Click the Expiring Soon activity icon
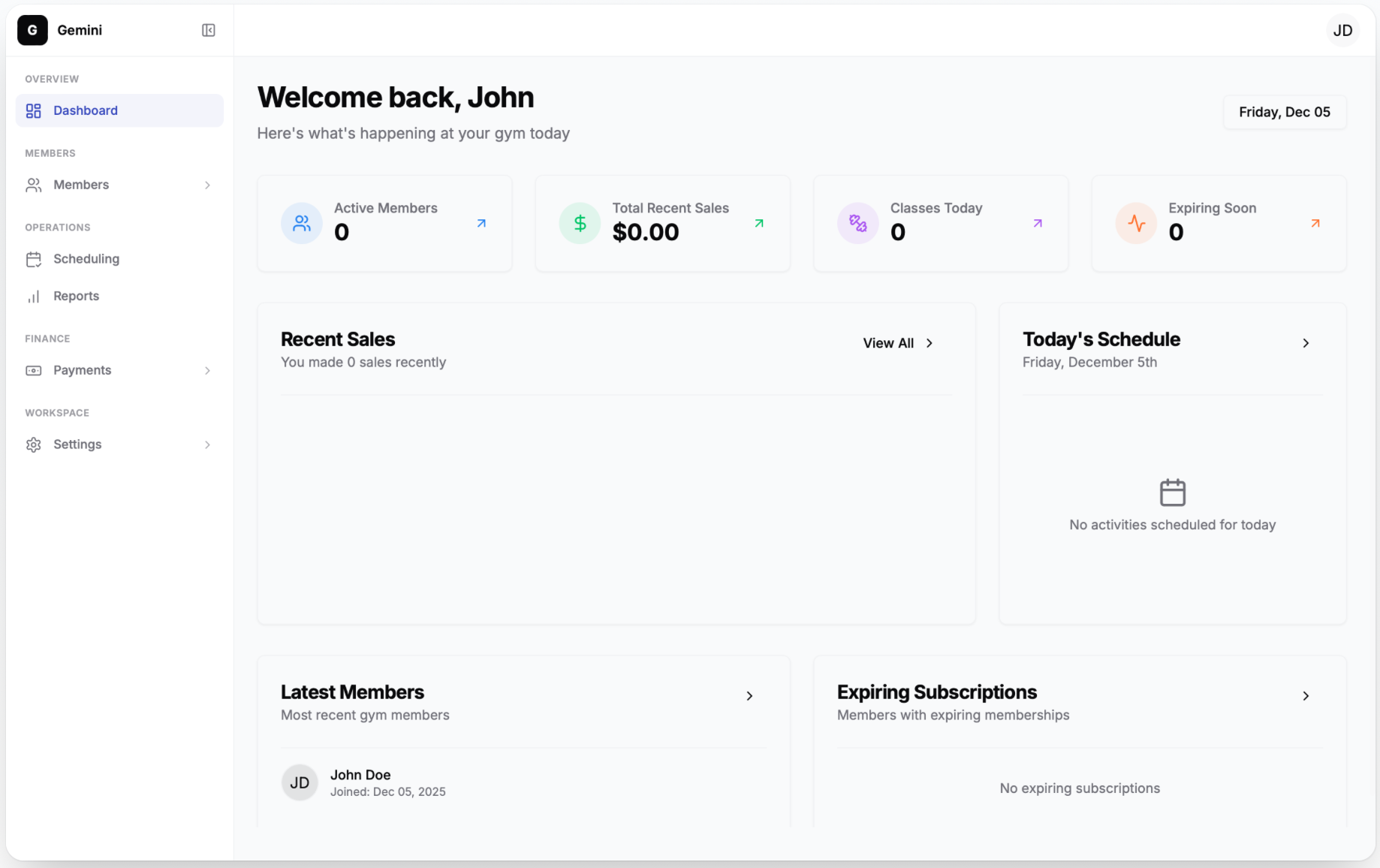The height and width of the screenshot is (868, 1380). pos(1136,223)
